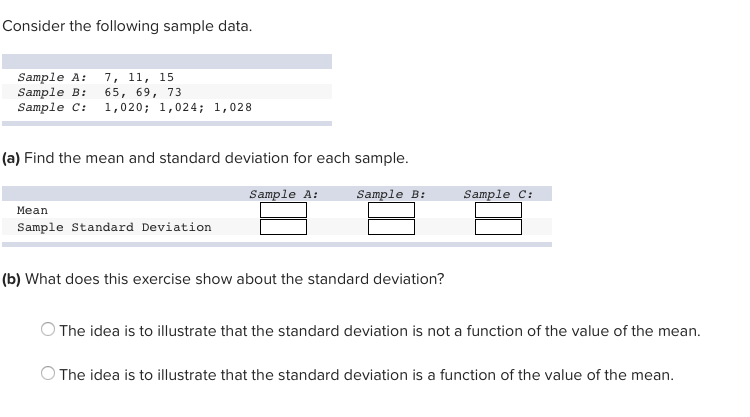Viewport: 750px width, 417px height.
Task: Click the 'is a function of the value' answer text
Action: pos(366,375)
